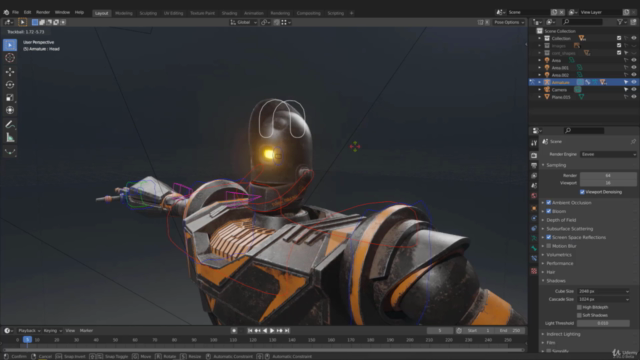
Task: Open the Object Data armature properties tab
Action: point(534,238)
